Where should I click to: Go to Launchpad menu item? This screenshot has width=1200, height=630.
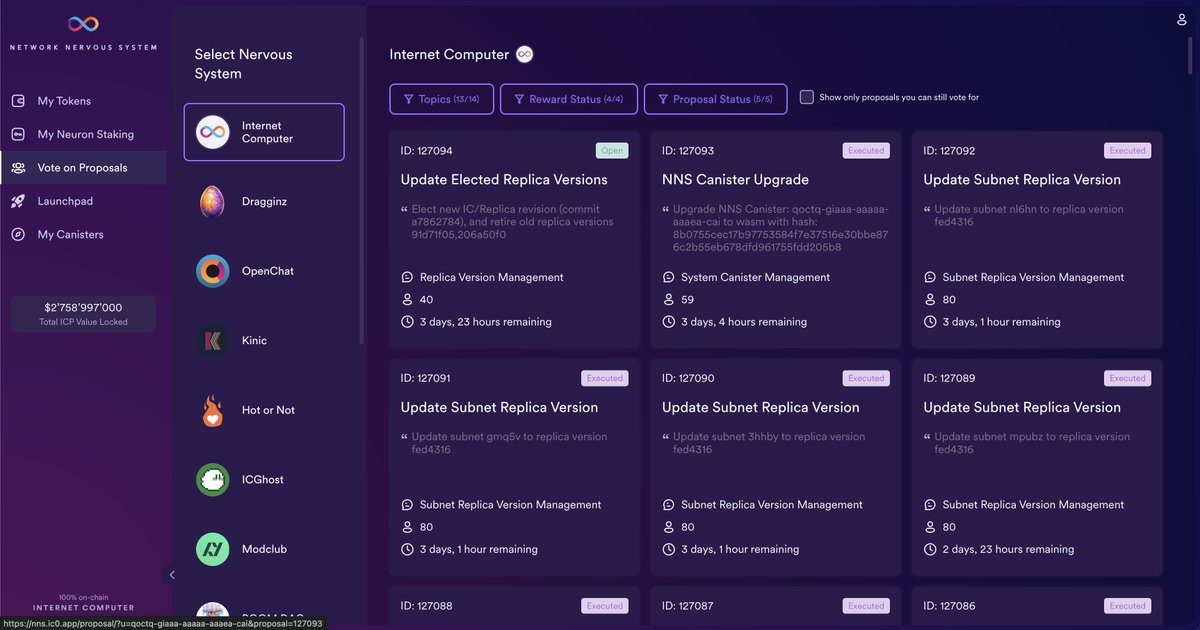83,201
